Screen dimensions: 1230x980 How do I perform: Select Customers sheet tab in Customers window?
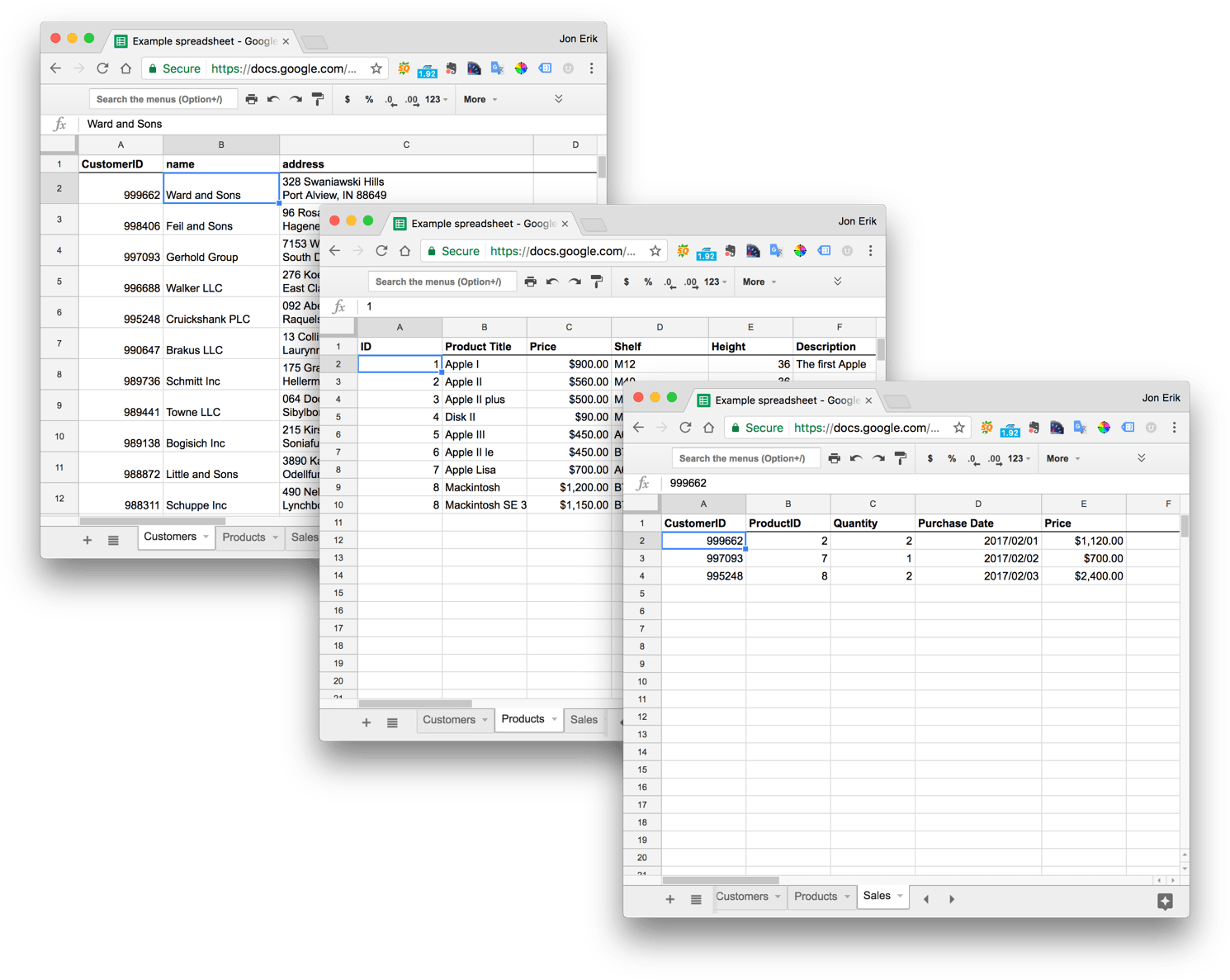176,537
